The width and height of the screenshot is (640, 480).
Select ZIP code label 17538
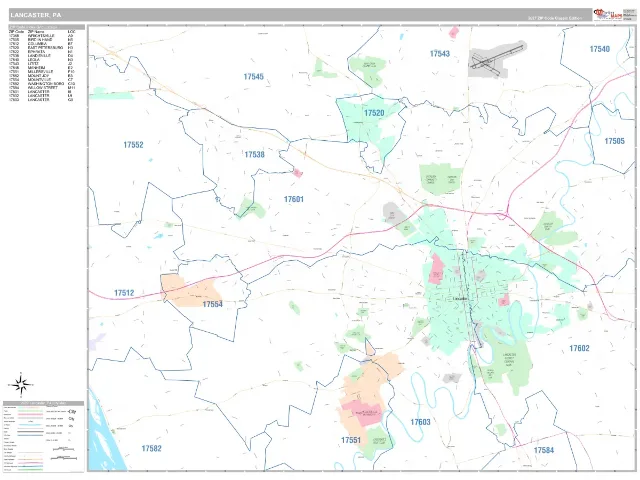(254, 155)
